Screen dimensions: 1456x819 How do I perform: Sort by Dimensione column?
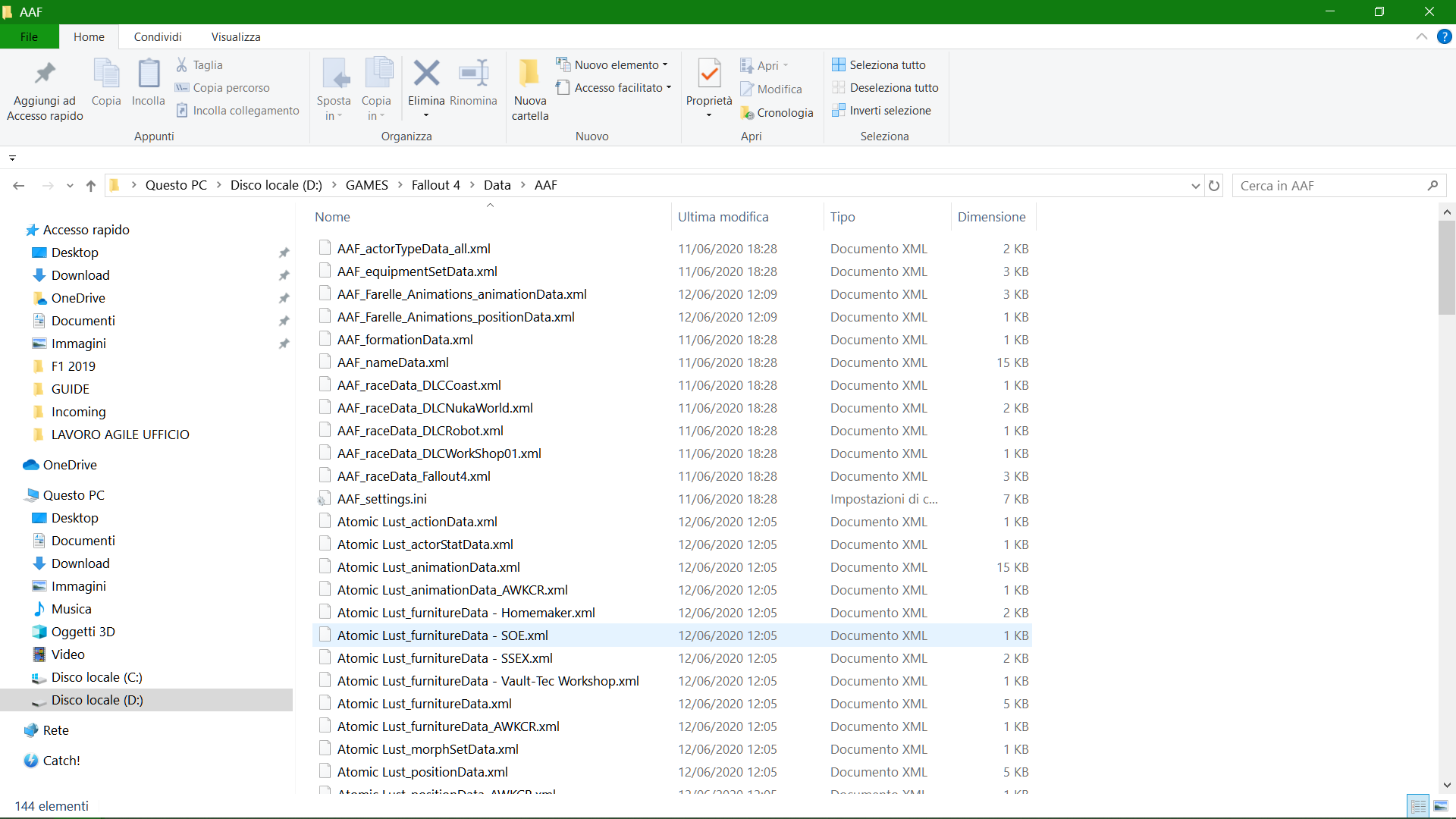(992, 217)
